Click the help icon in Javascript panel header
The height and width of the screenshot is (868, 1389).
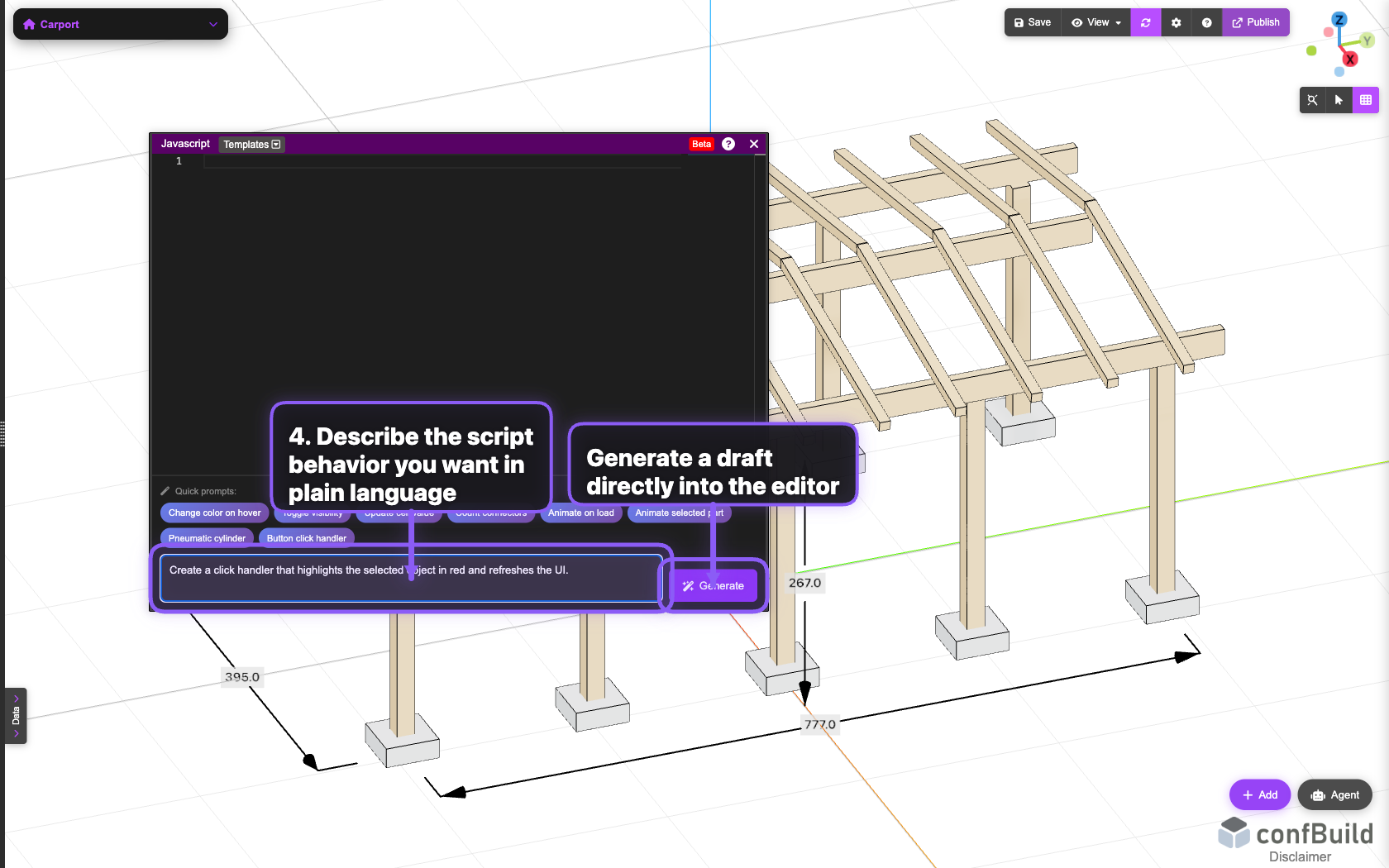click(728, 143)
